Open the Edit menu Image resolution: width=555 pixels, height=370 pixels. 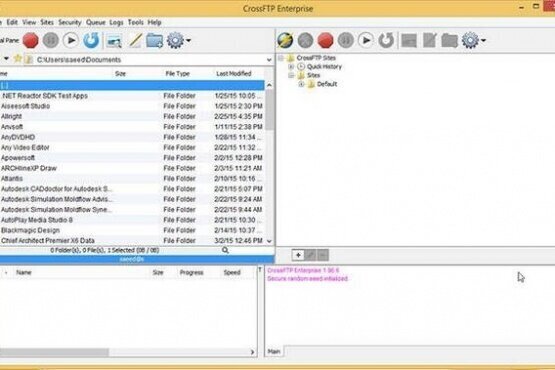[12, 22]
